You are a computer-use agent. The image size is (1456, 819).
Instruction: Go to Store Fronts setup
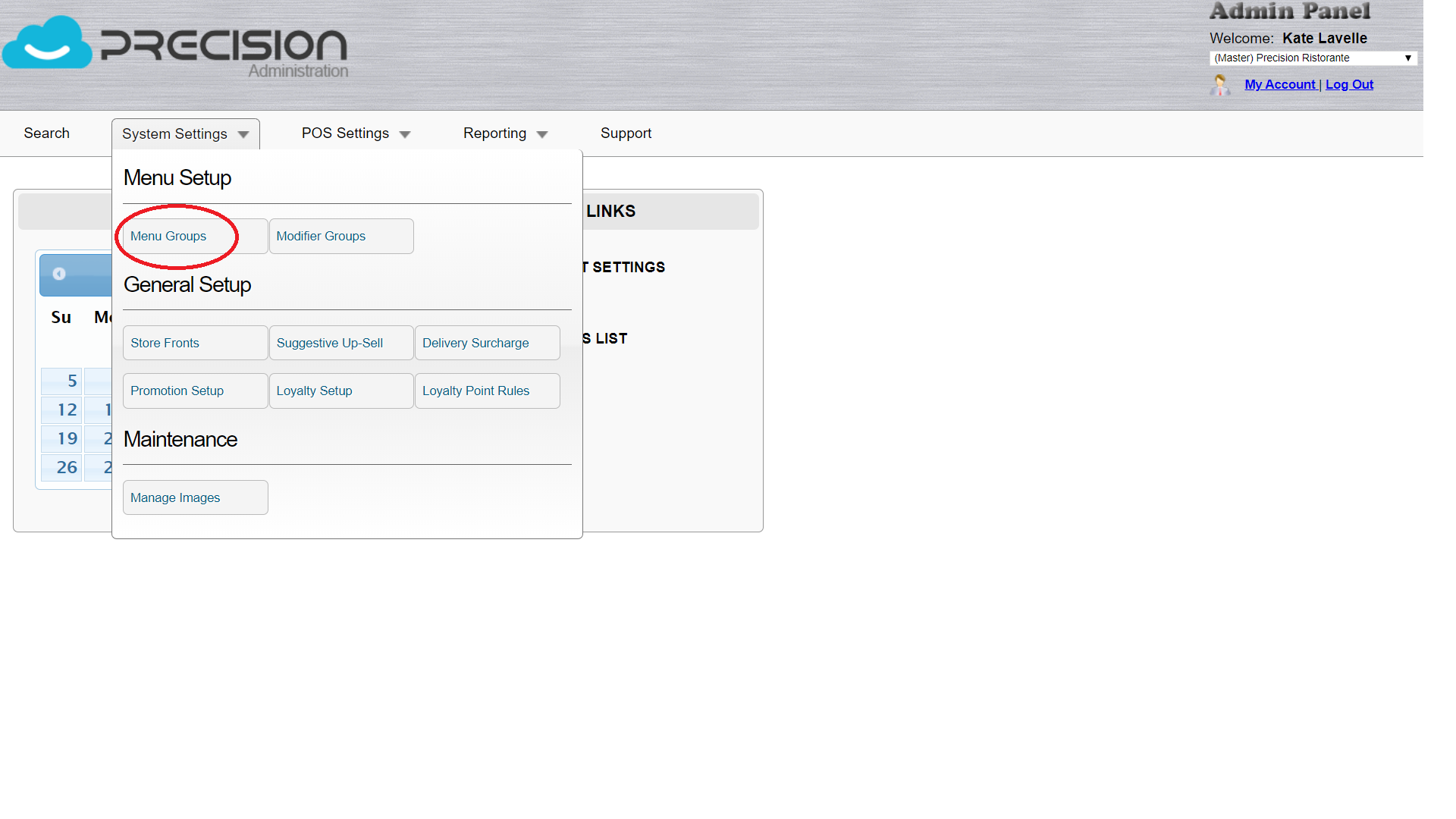[165, 344]
